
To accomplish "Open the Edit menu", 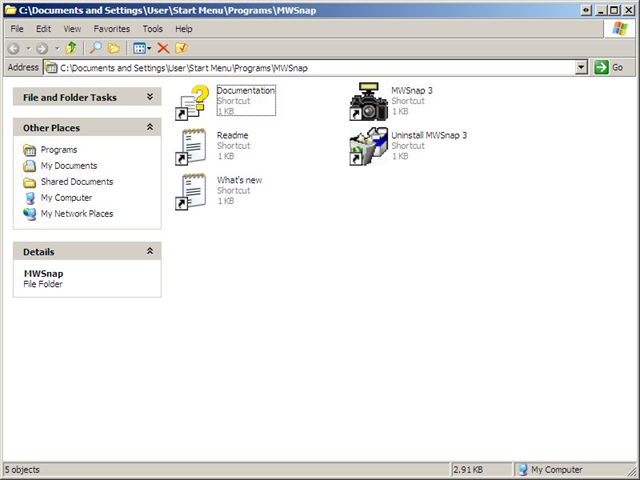I will pyautogui.click(x=43, y=29).
